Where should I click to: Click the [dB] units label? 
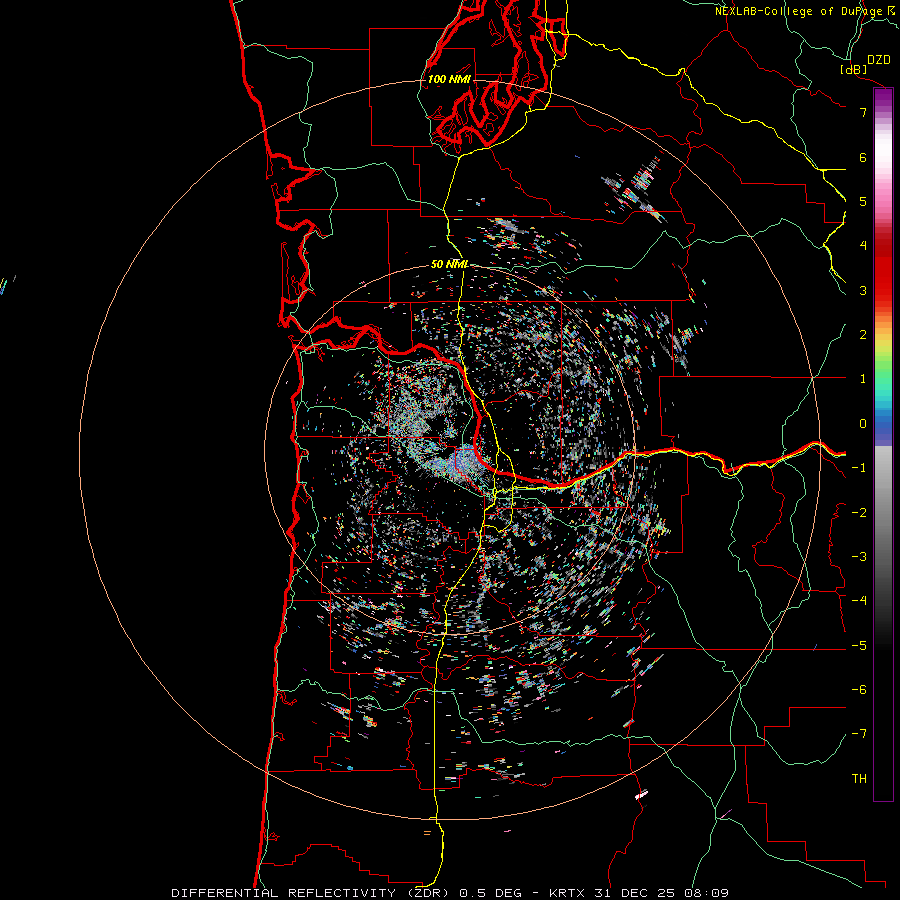[x=854, y=69]
